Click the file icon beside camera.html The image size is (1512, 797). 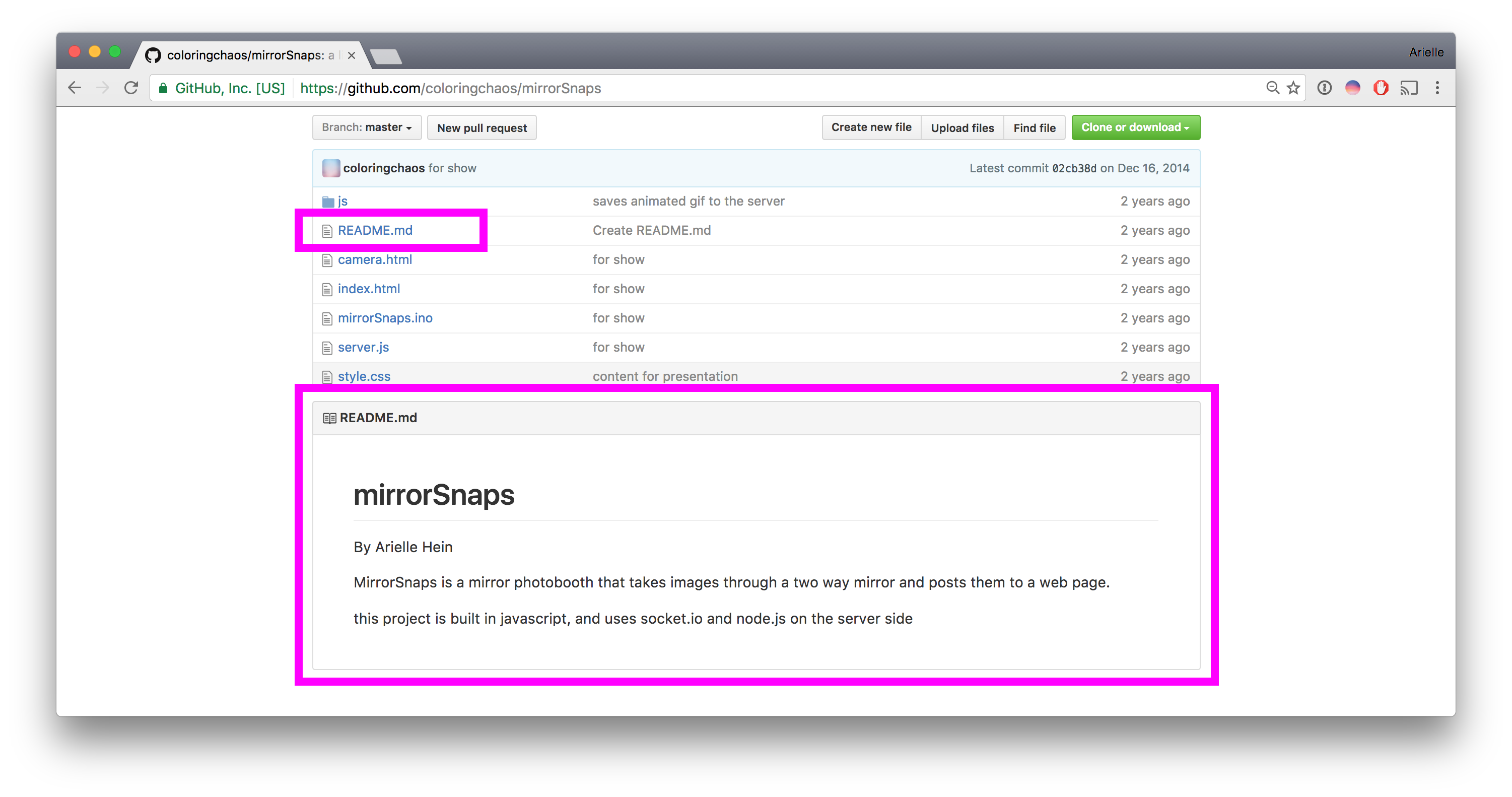[327, 260]
